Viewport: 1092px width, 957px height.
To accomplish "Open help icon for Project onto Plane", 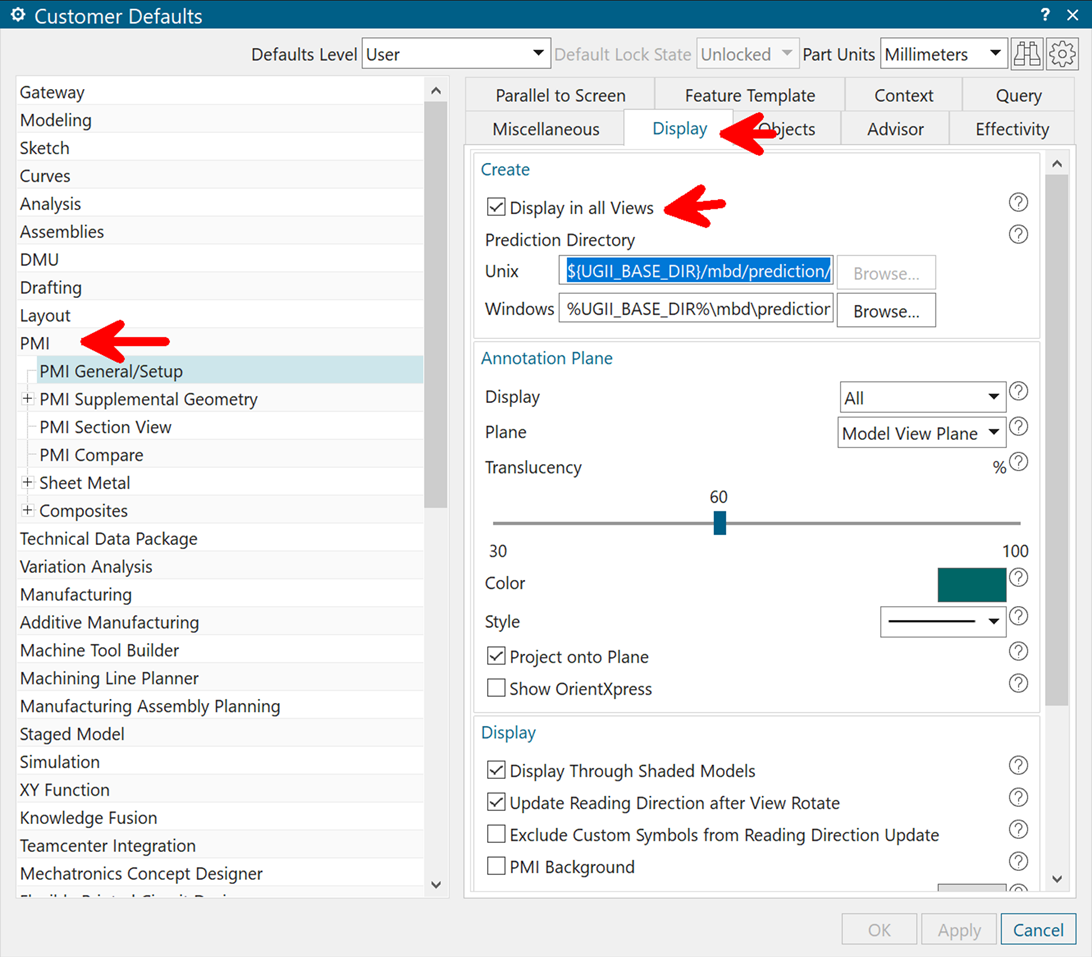I will (1018, 651).
